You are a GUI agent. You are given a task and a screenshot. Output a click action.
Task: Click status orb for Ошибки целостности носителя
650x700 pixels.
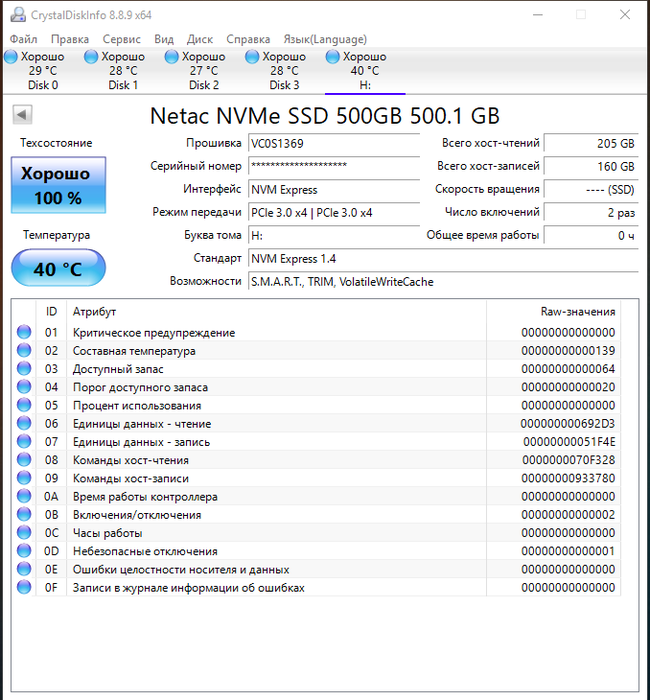click(x=24, y=569)
